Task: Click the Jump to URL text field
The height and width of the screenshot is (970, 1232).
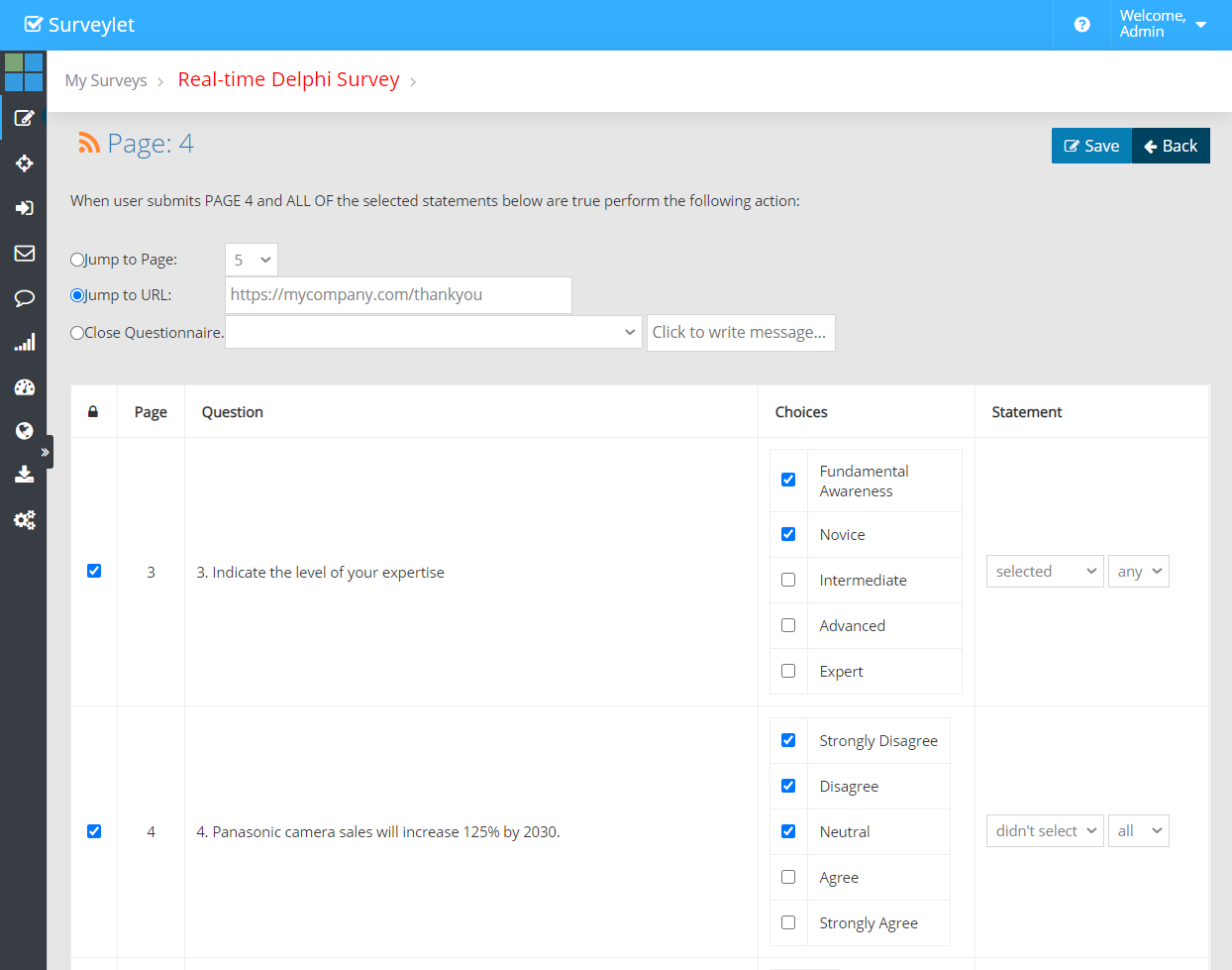Action: (x=398, y=295)
